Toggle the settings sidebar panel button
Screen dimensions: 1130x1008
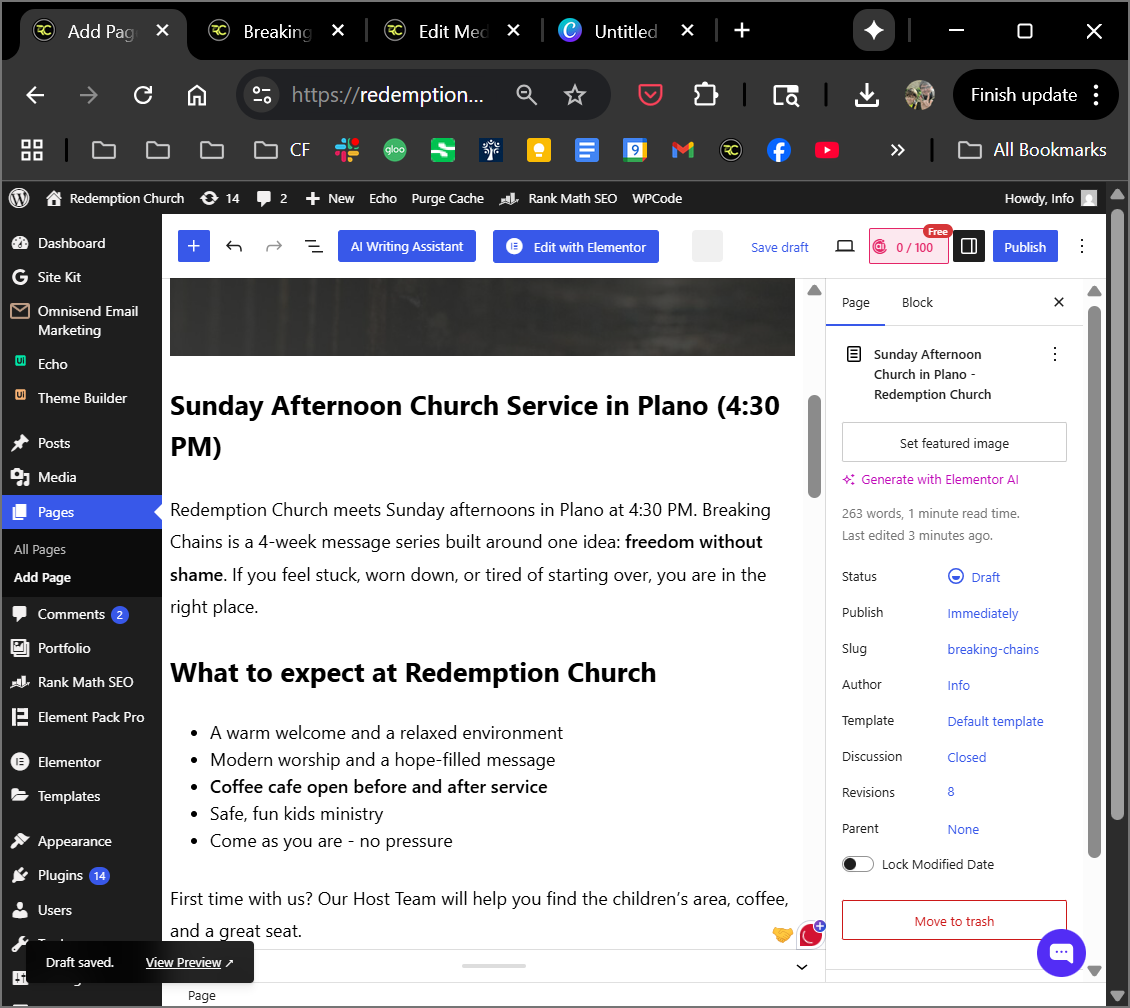[968, 247]
